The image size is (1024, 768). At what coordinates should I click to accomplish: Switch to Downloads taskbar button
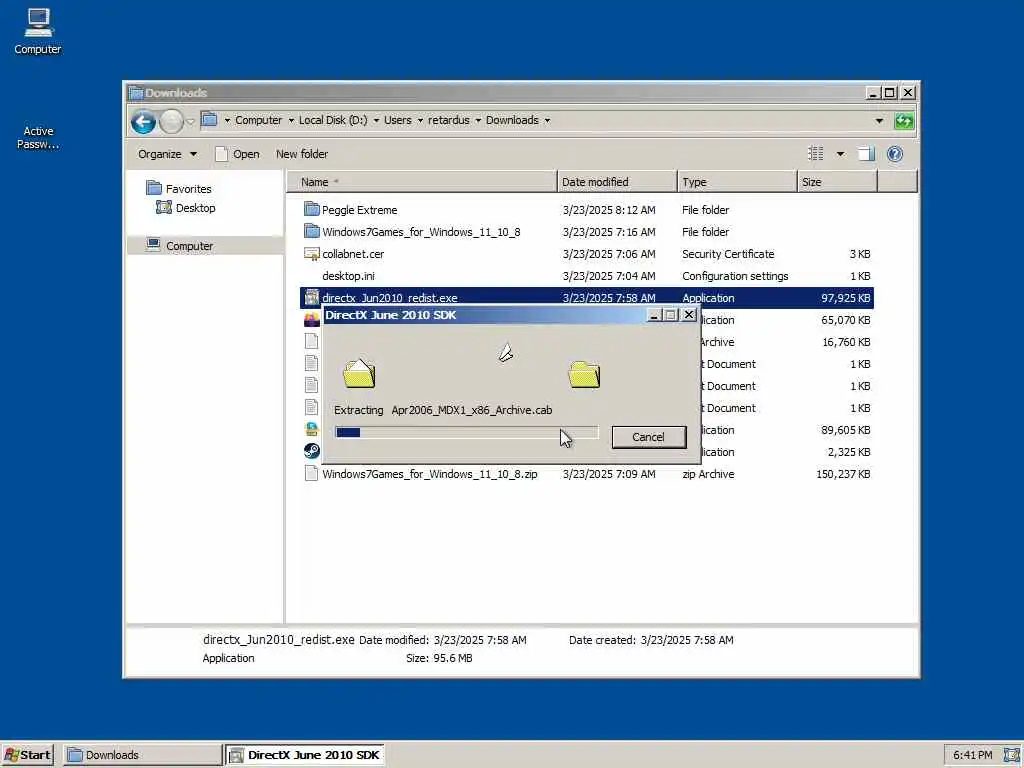coord(143,755)
